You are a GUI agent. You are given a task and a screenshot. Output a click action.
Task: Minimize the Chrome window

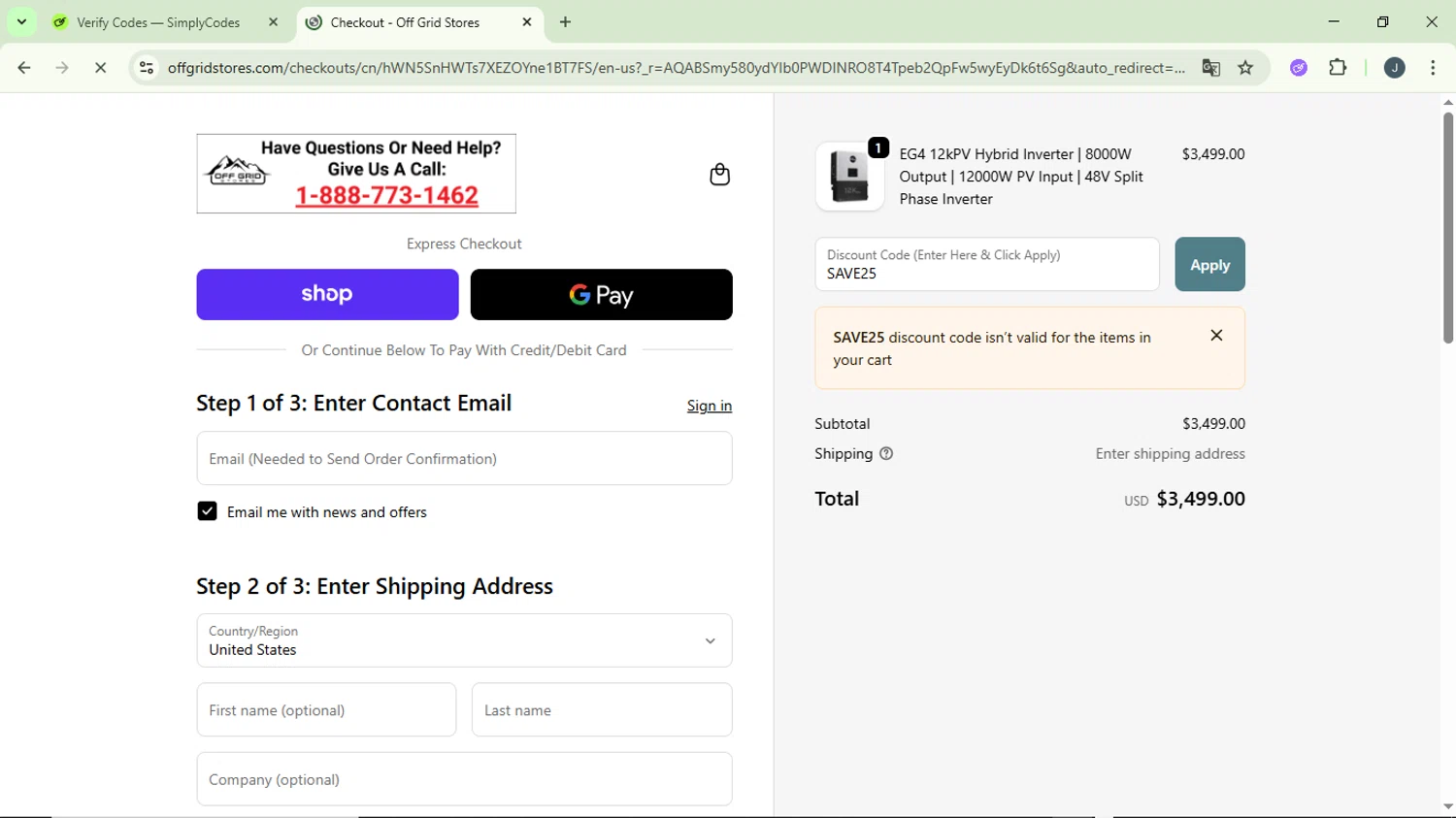click(x=1334, y=21)
